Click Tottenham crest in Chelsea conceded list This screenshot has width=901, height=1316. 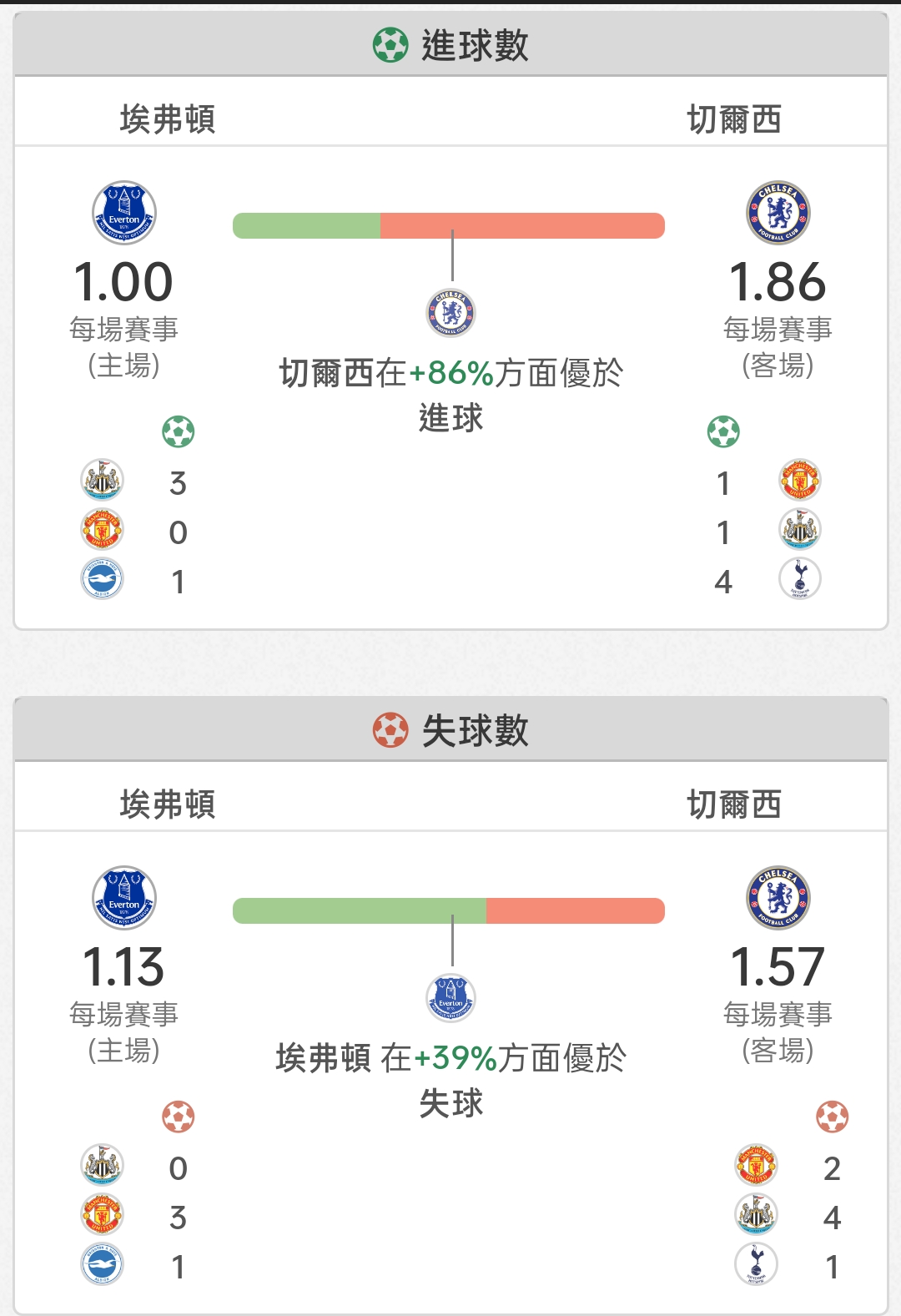(756, 1264)
